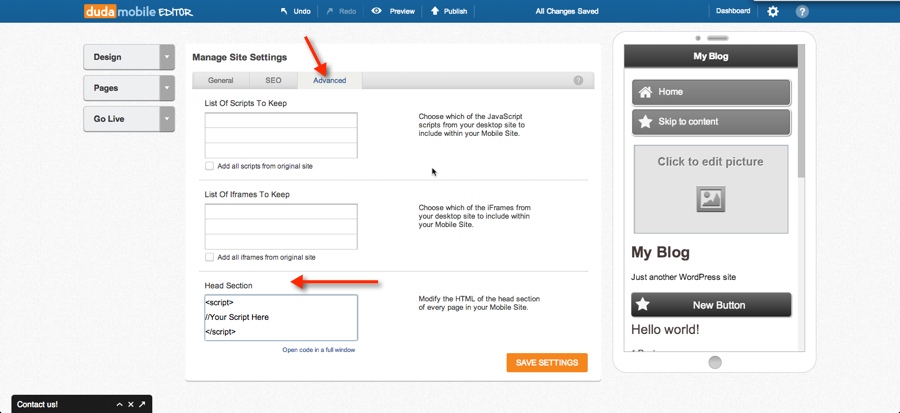Click the Preview text label
The width and height of the screenshot is (900, 413).
tap(402, 11)
